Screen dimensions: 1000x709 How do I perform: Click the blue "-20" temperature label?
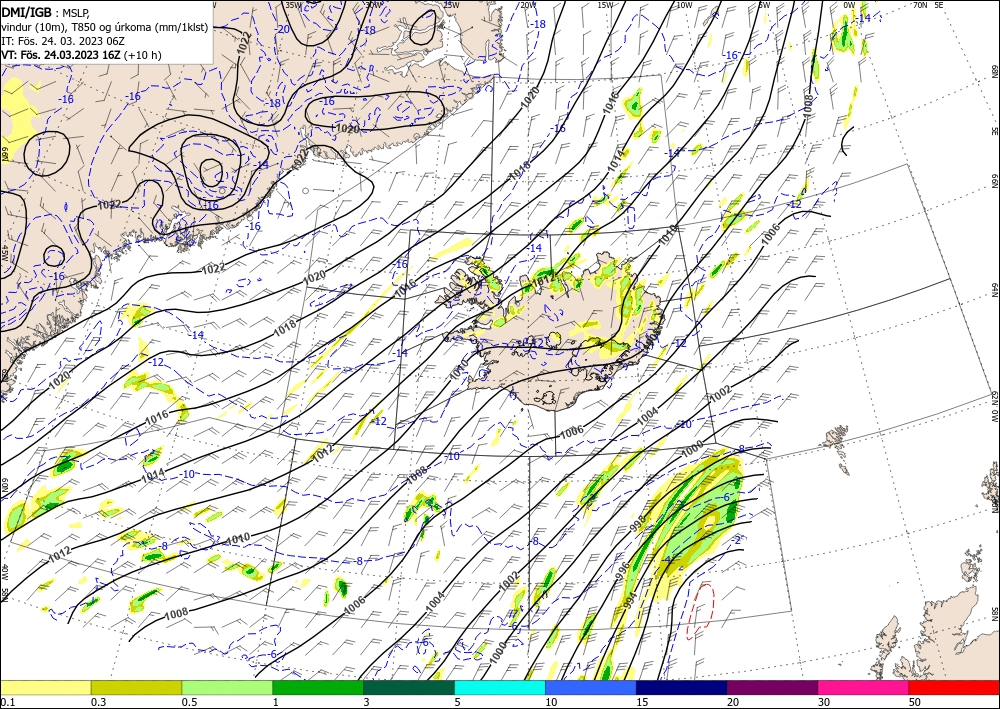coord(284,29)
